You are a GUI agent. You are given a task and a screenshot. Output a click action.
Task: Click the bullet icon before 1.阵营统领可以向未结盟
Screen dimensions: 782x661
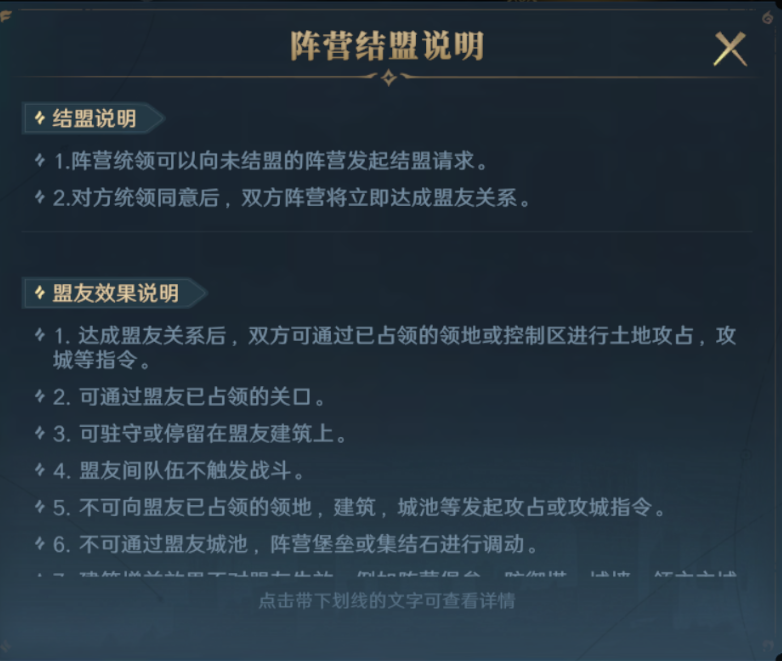(40, 160)
